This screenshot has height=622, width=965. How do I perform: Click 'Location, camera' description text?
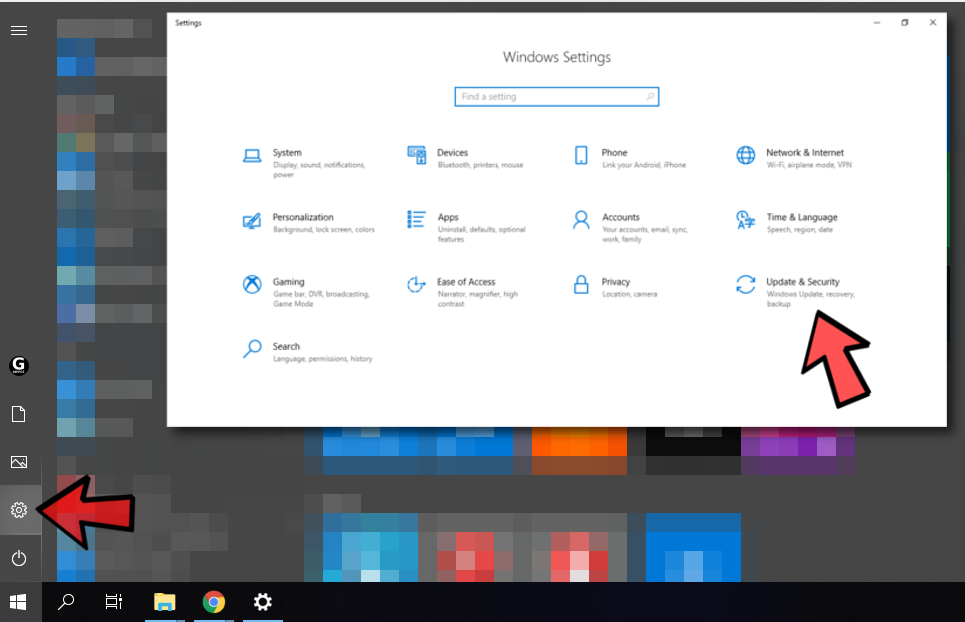[630, 294]
